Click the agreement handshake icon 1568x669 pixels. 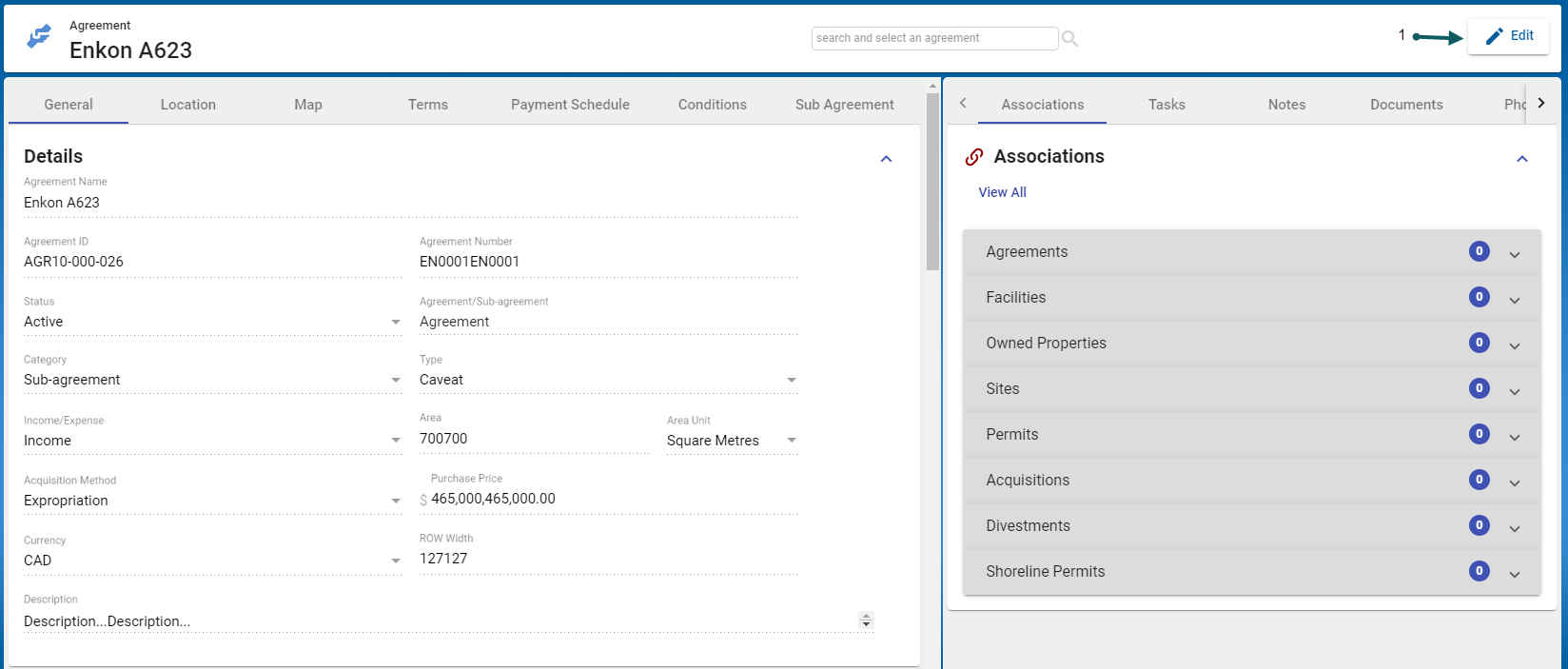click(x=39, y=37)
